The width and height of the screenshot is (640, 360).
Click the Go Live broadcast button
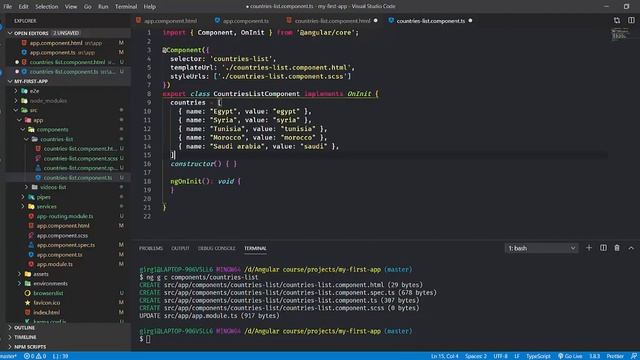570,356
